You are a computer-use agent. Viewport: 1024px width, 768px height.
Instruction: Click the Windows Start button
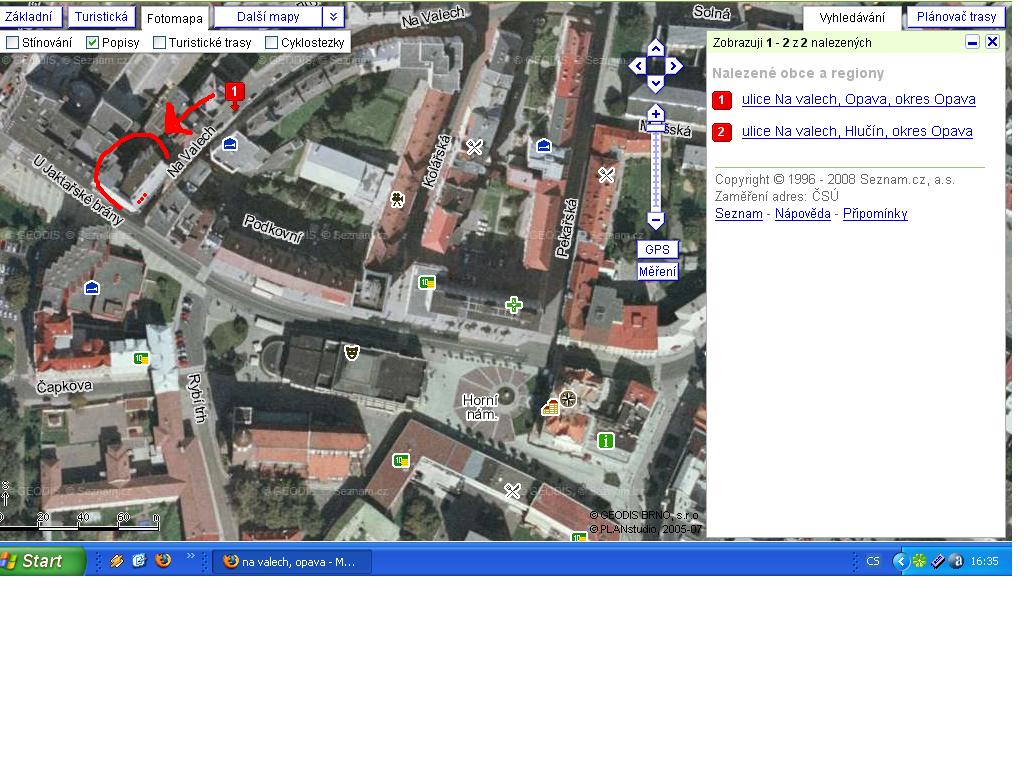coord(40,561)
